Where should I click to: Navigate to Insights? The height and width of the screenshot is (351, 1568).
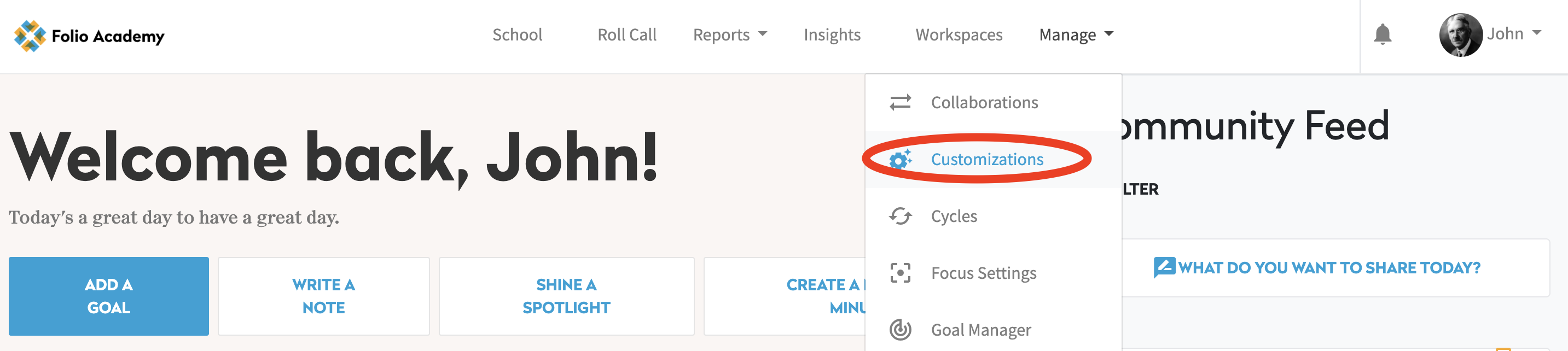pyautogui.click(x=832, y=34)
